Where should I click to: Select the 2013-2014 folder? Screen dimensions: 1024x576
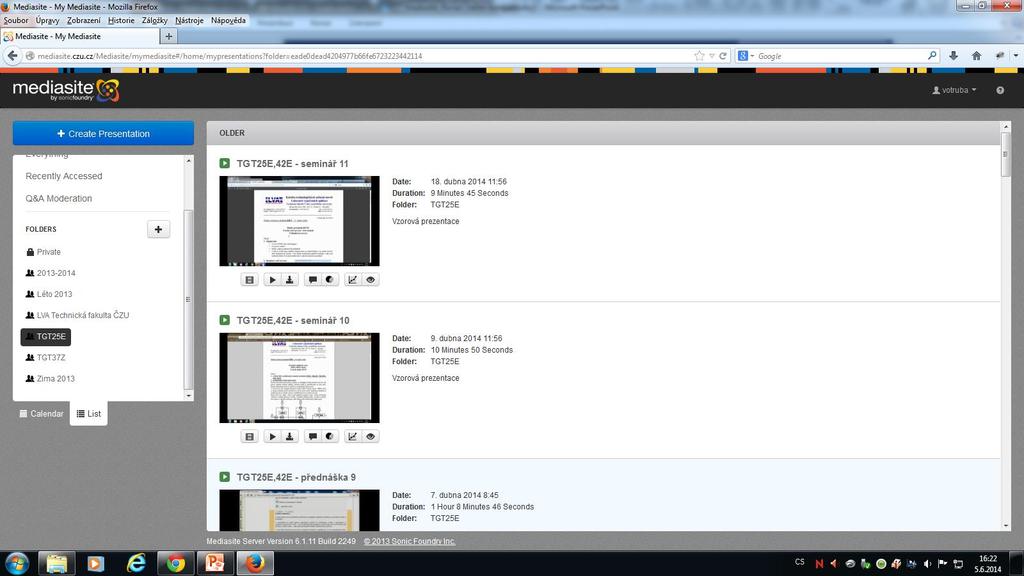click(50, 273)
